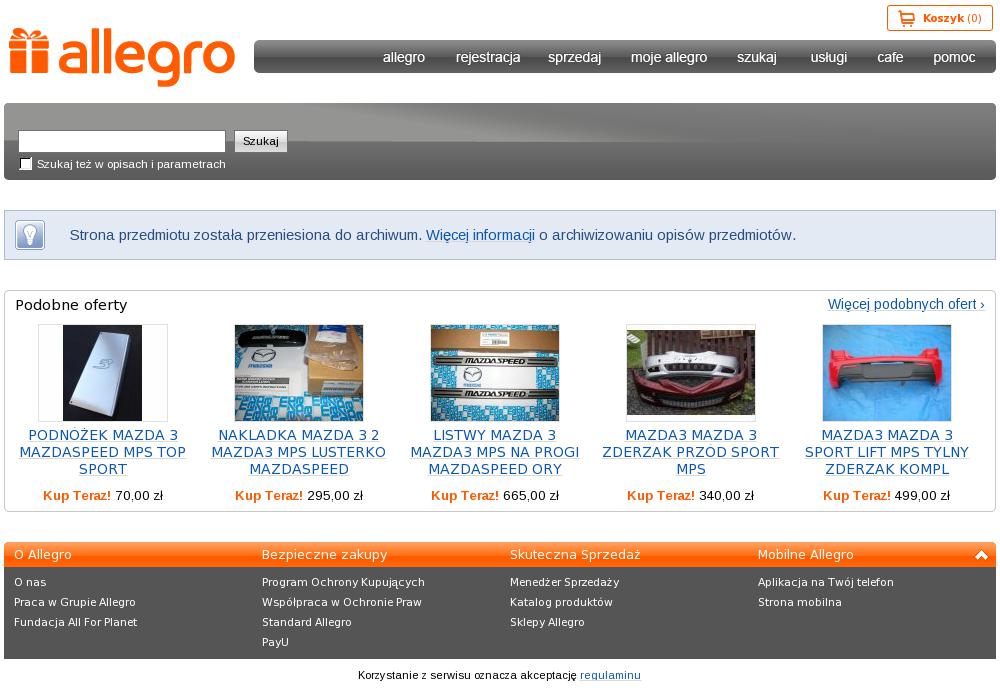Click the price 295,00 zł text
The image size is (1000, 695).
tap(335, 496)
